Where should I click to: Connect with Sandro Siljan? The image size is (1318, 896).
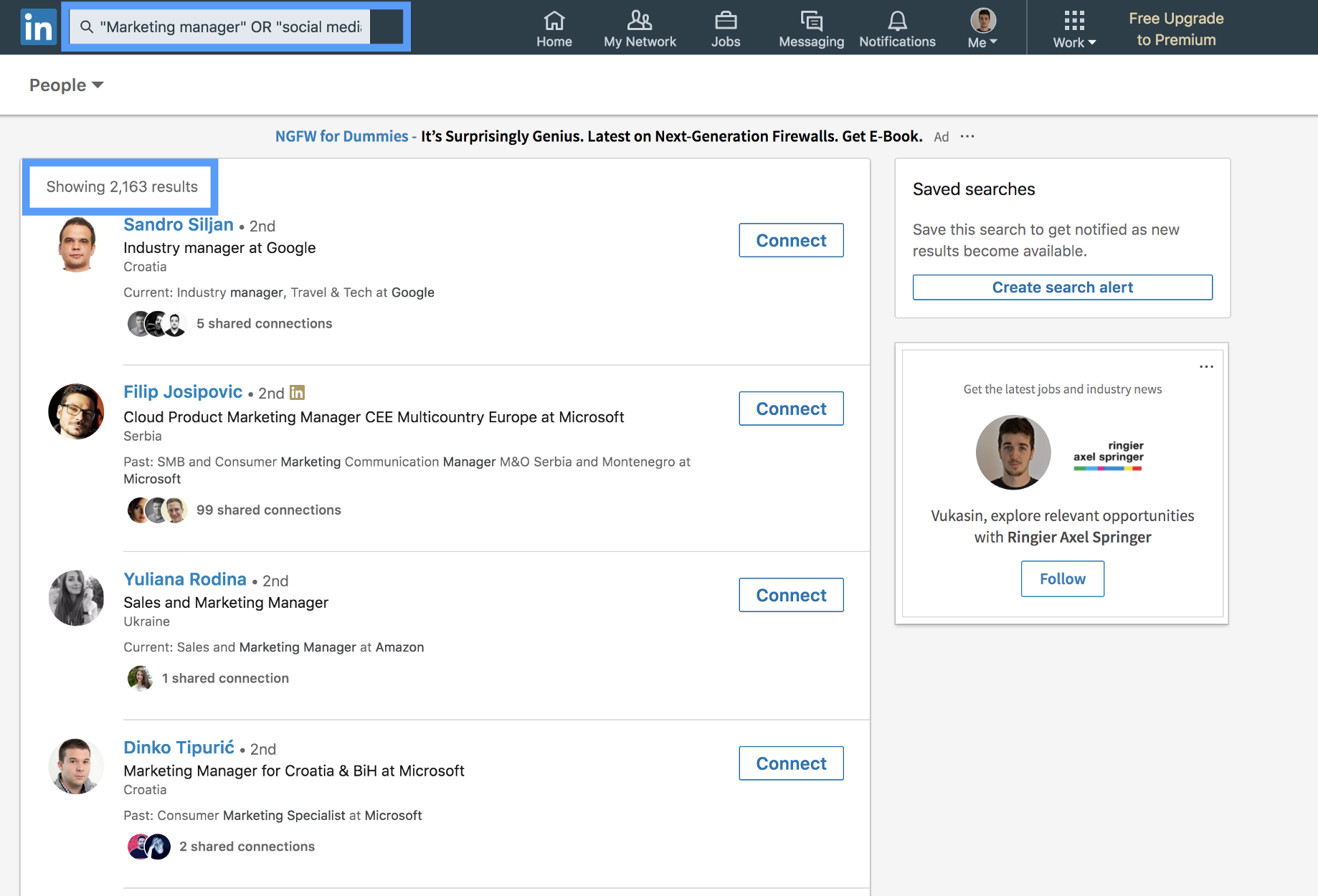tap(791, 240)
